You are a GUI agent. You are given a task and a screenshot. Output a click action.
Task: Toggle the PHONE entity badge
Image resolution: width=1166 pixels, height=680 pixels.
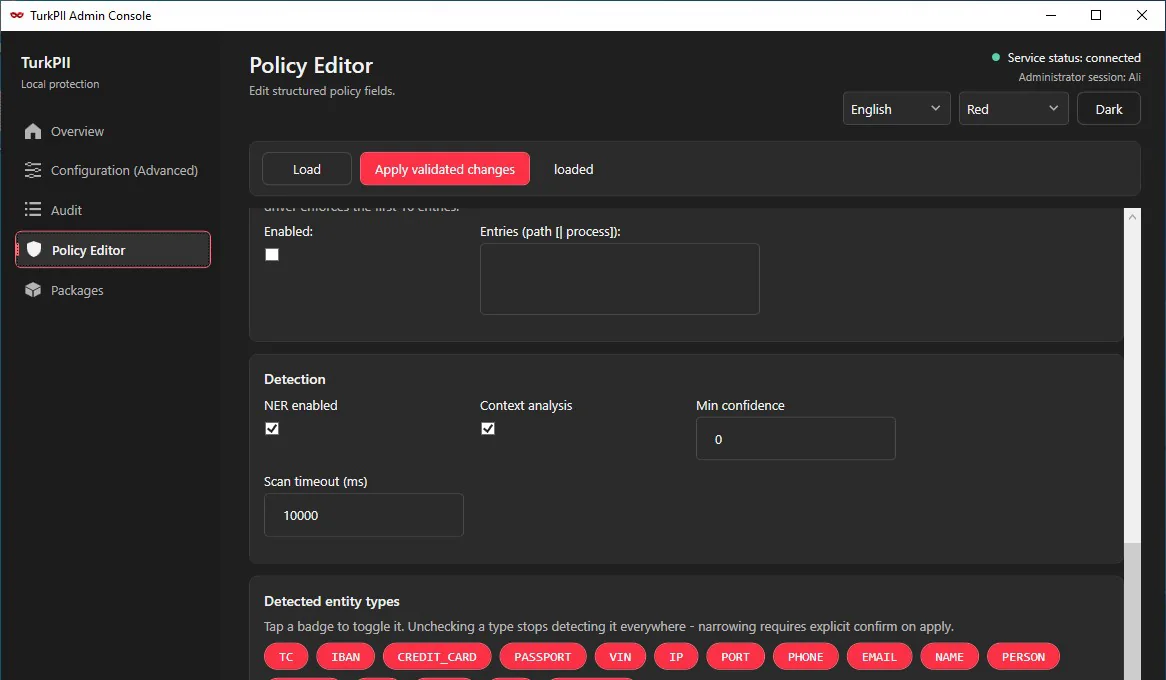click(x=805, y=657)
